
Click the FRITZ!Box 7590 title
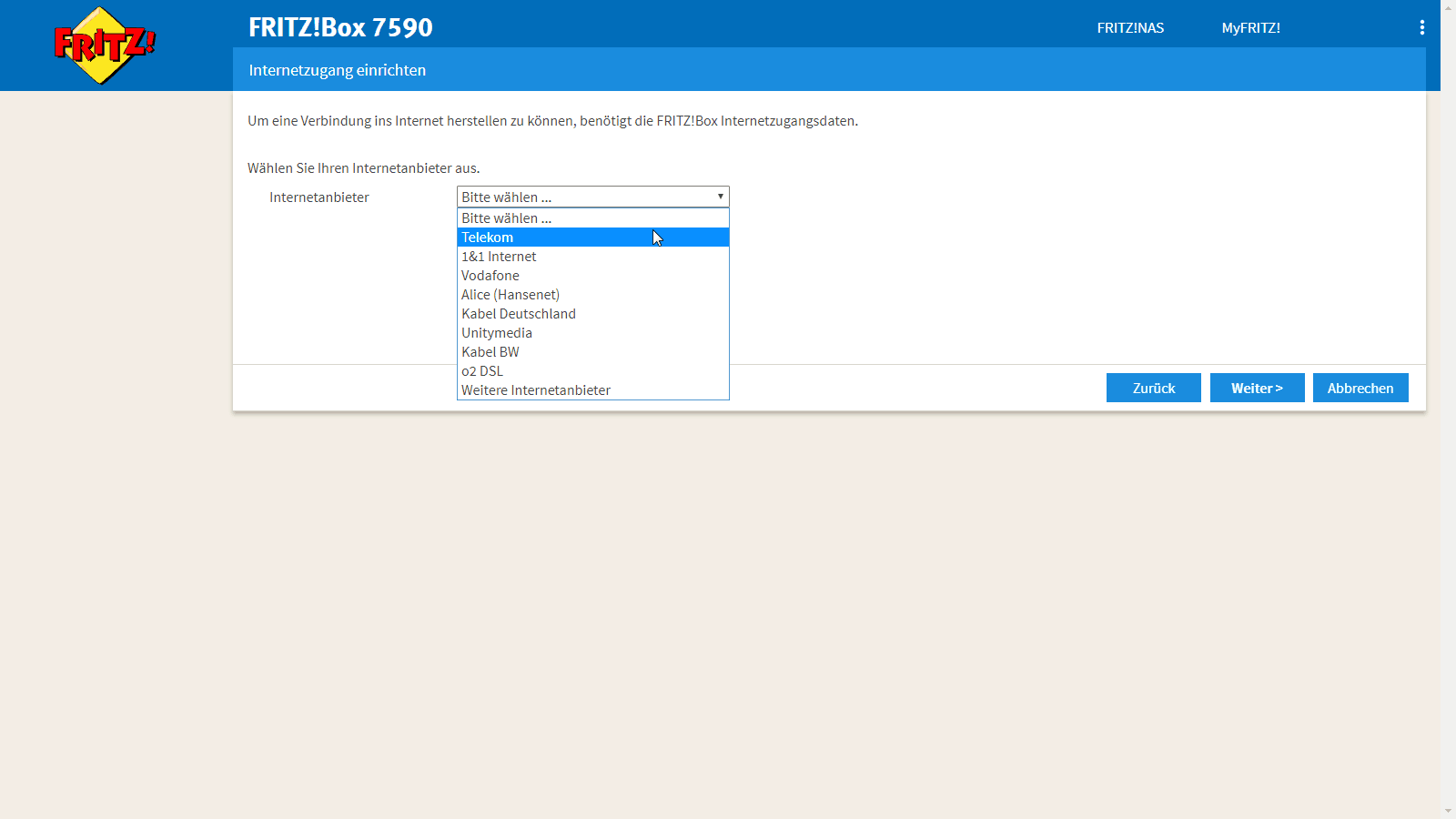tap(341, 27)
